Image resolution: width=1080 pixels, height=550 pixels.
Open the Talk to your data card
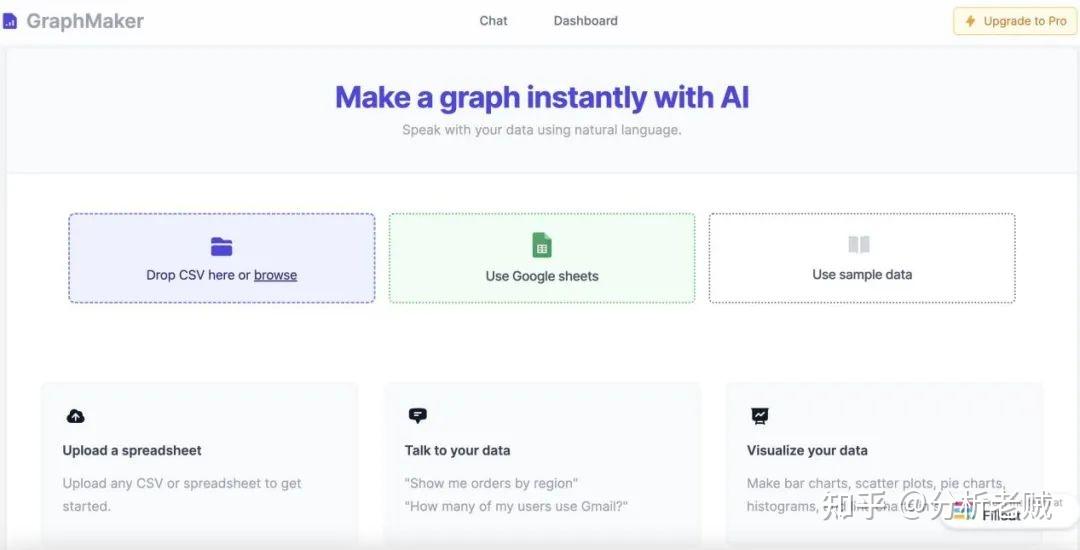tap(542, 465)
